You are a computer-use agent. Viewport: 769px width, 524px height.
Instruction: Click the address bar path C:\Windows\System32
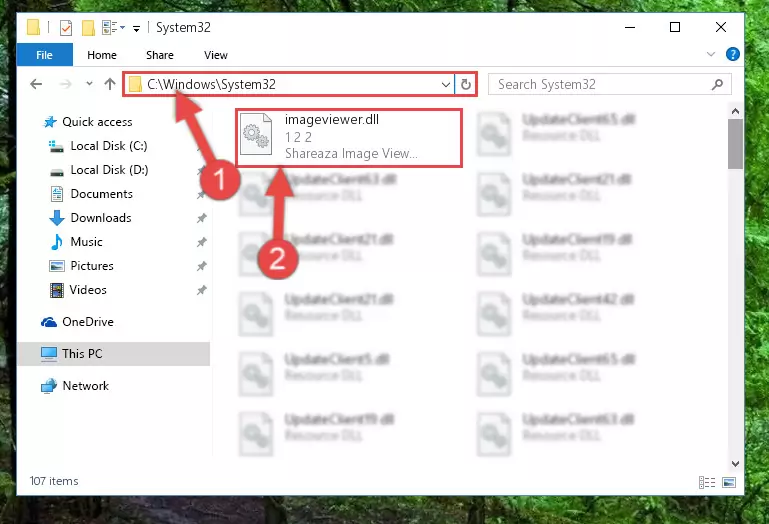(x=211, y=84)
